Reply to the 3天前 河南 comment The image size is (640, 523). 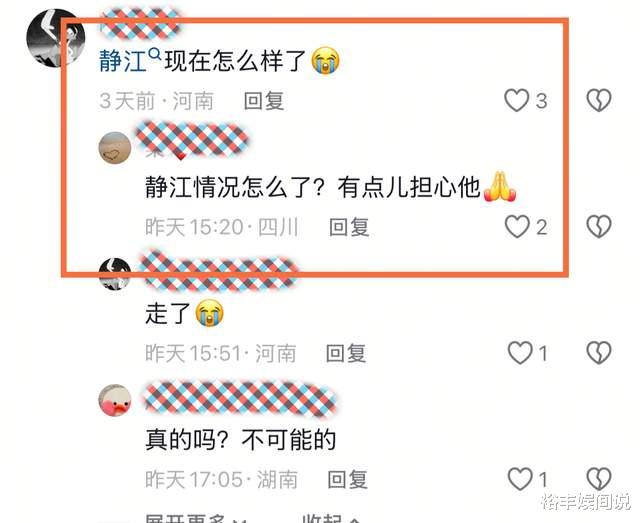pyautogui.click(x=264, y=101)
